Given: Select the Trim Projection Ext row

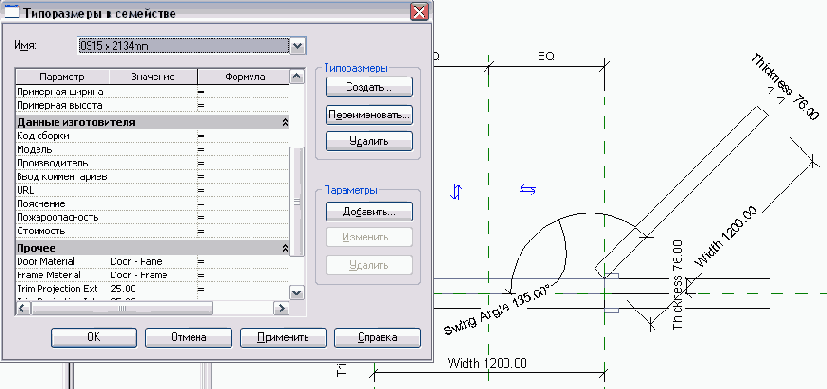Looking at the screenshot, I should tap(152, 289).
